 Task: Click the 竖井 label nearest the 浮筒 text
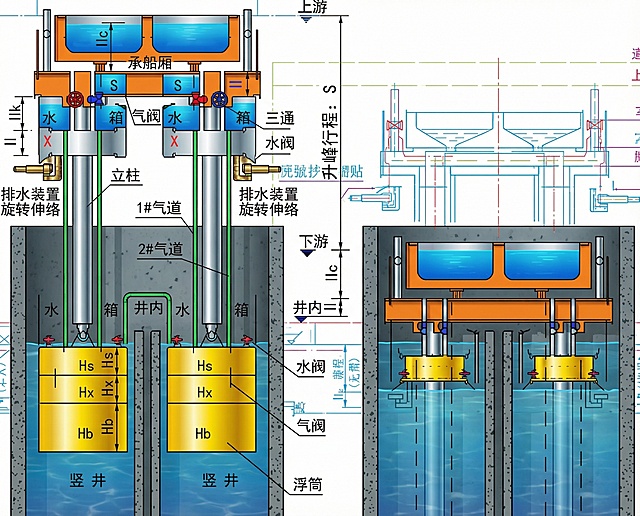click(220, 481)
